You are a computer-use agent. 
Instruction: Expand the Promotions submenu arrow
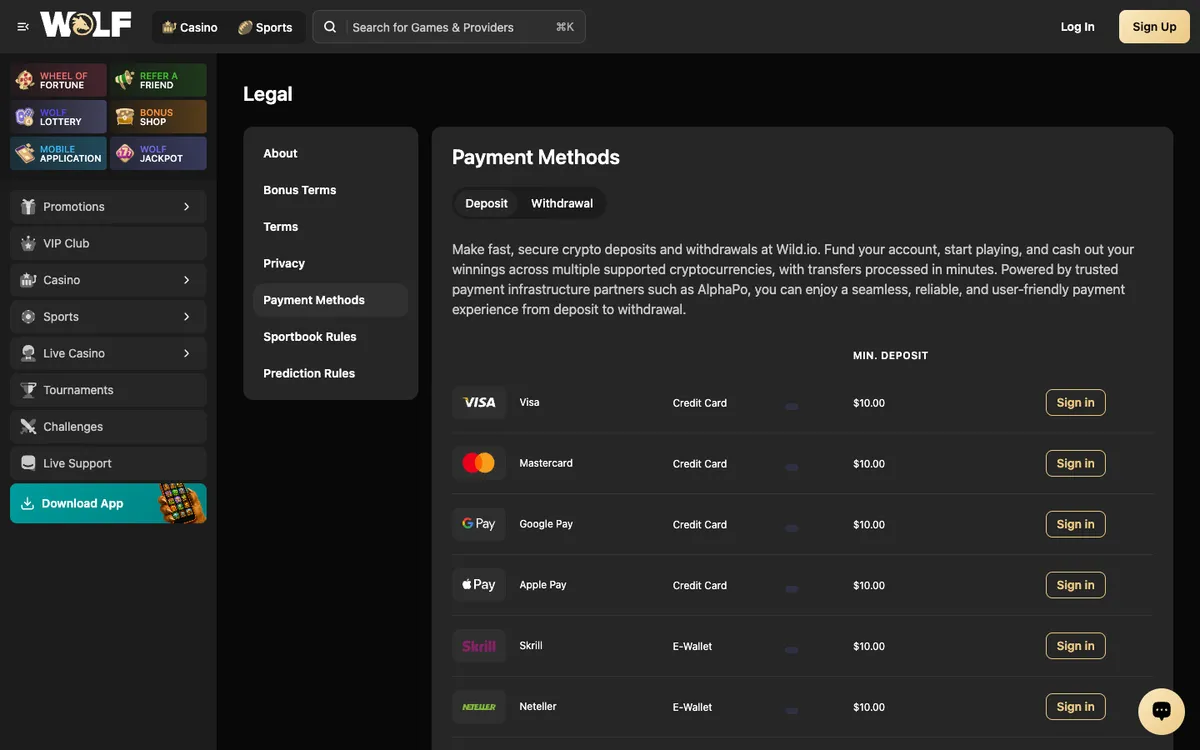coord(186,207)
